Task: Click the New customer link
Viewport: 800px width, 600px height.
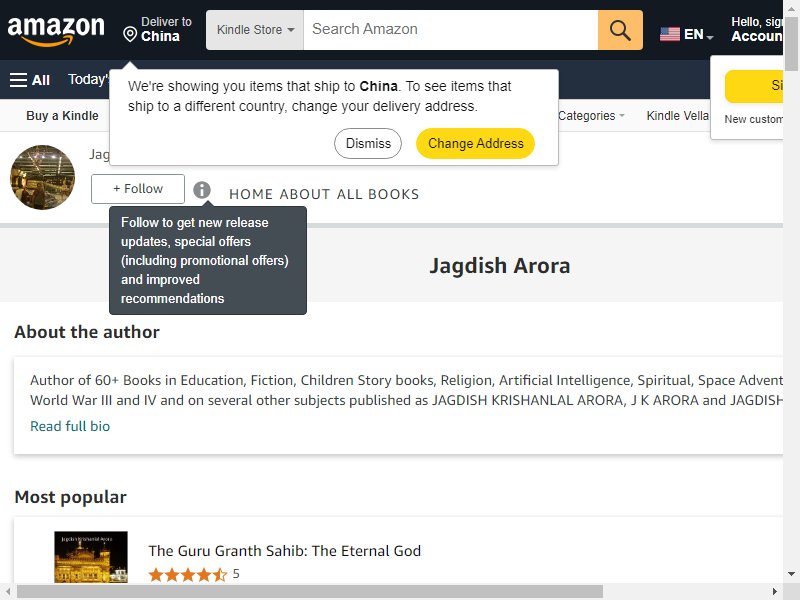Action: pyautogui.click(x=754, y=119)
